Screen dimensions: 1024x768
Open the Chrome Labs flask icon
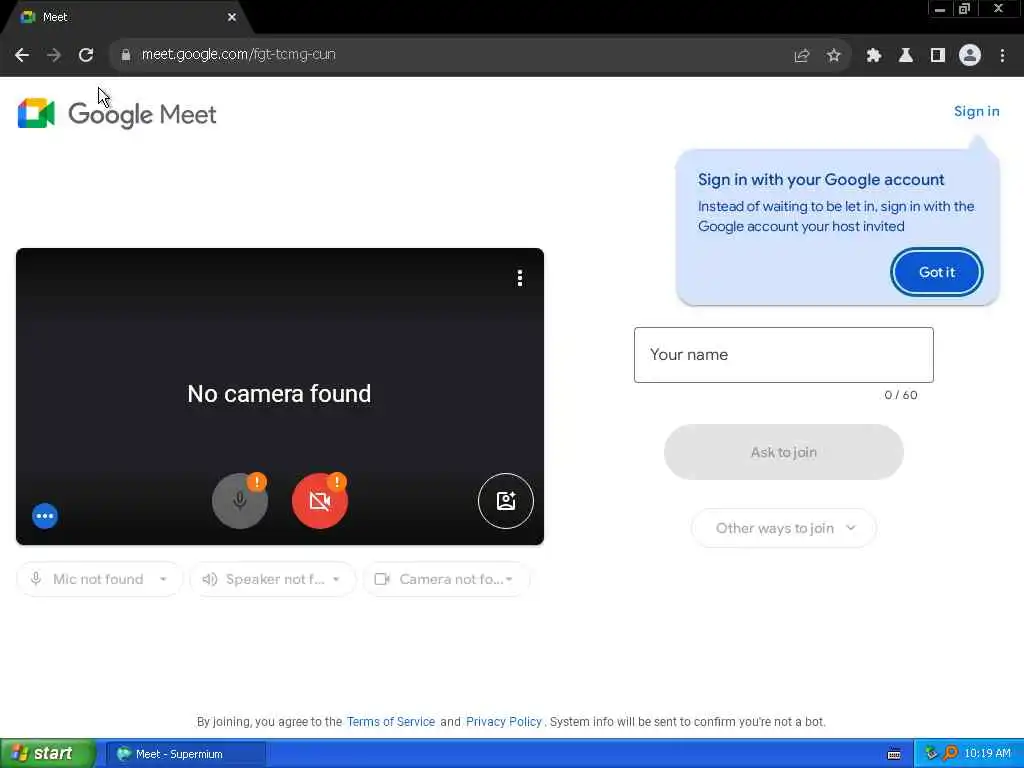(906, 56)
